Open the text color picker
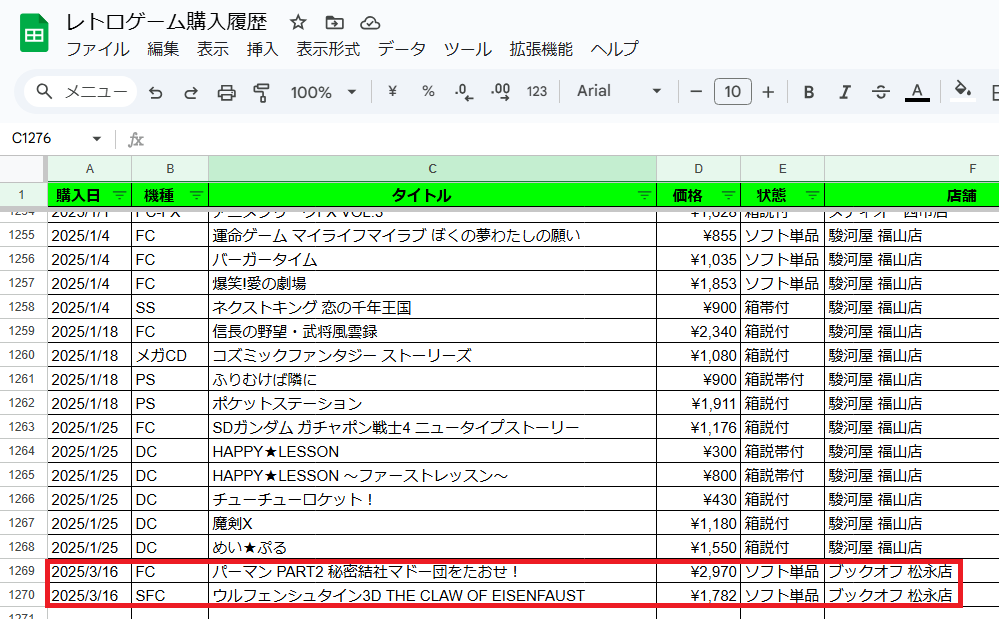This screenshot has width=999, height=619. (917, 92)
